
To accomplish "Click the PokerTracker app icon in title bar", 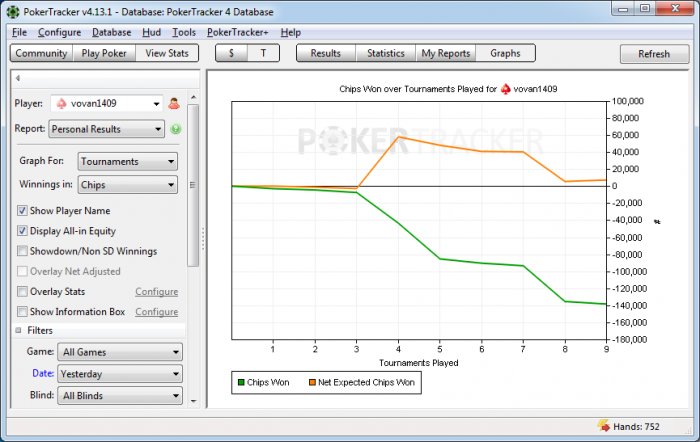I will (13, 12).
